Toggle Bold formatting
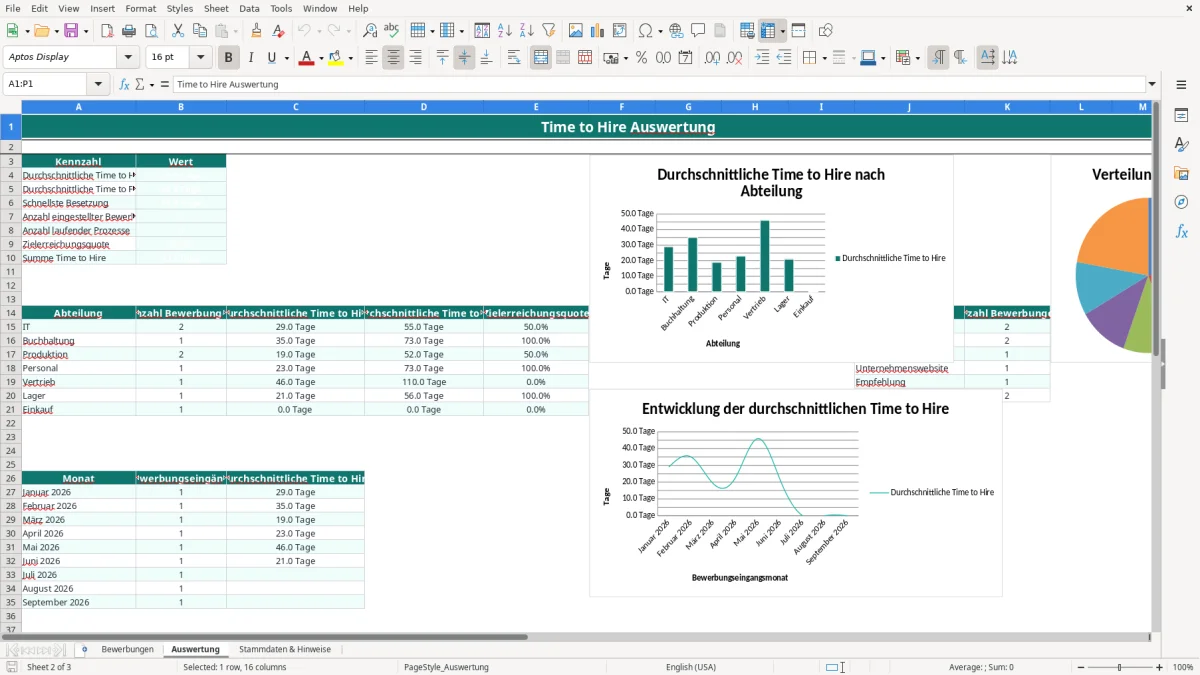This screenshot has height=675, width=1200. 229,58
